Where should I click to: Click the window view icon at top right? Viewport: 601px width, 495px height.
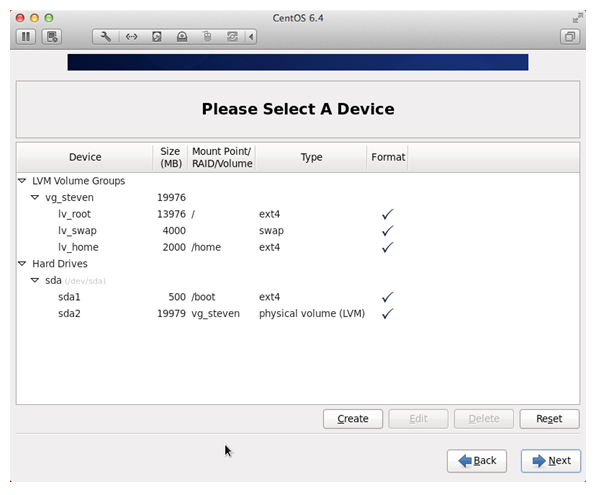(x=570, y=37)
